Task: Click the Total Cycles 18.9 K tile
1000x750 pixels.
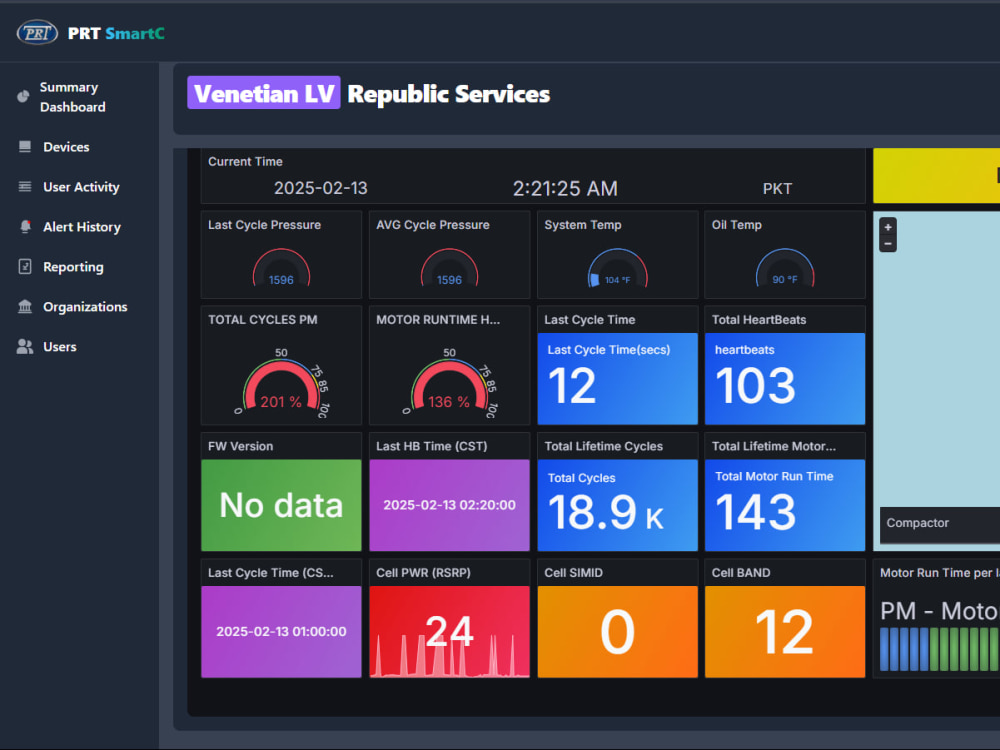Action: coord(617,505)
